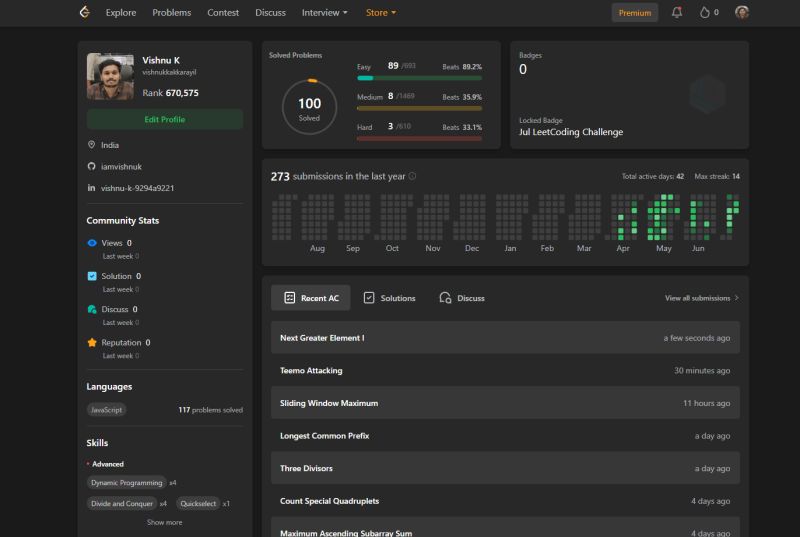Click the streak flame icon
The height and width of the screenshot is (537, 800).
(x=704, y=12)
